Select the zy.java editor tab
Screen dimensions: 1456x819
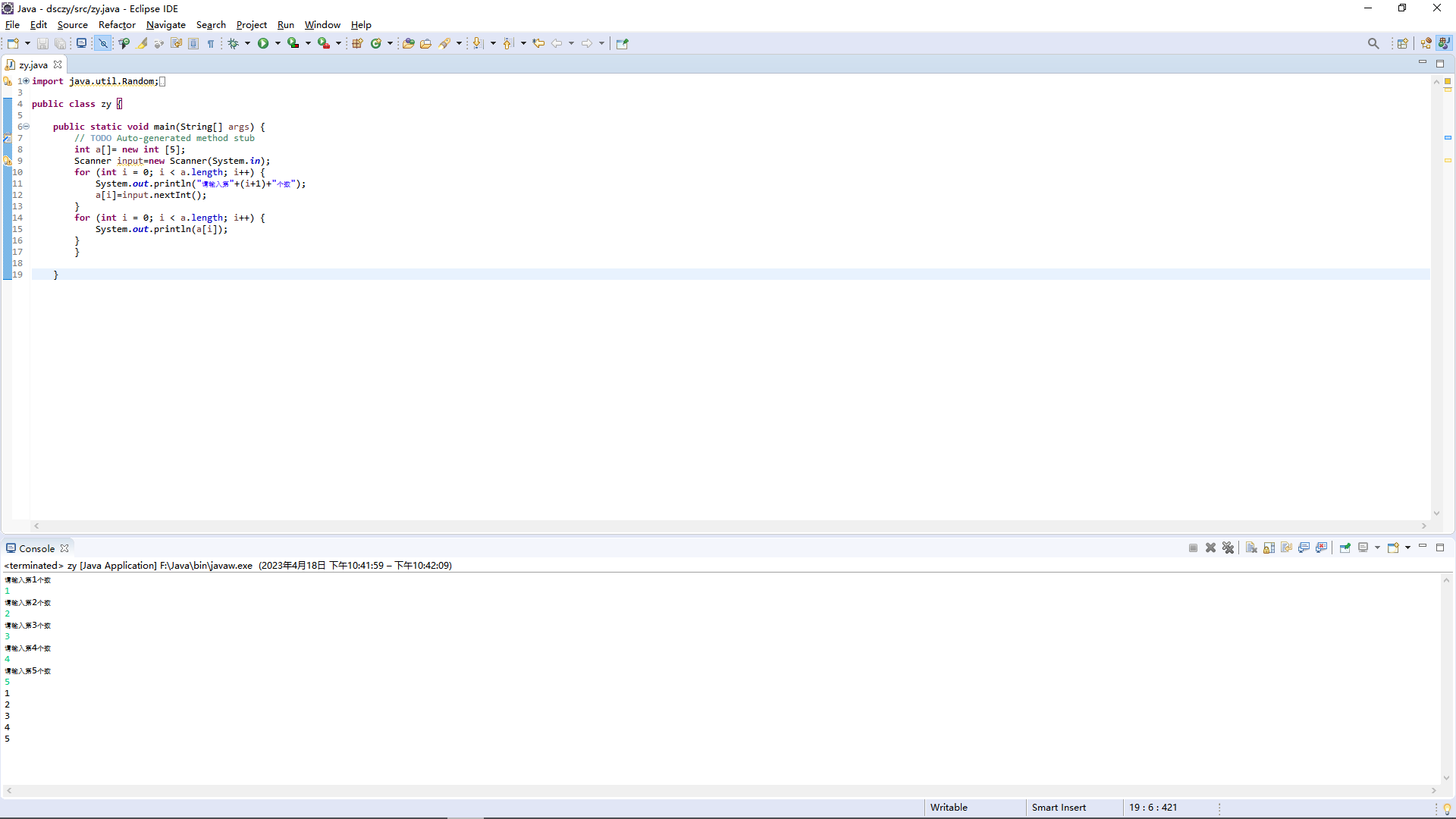(33, 64)
